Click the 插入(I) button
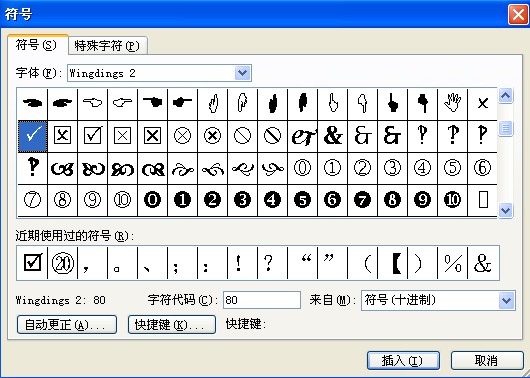This screenshot has height=378, width=530. pos(403,360)
